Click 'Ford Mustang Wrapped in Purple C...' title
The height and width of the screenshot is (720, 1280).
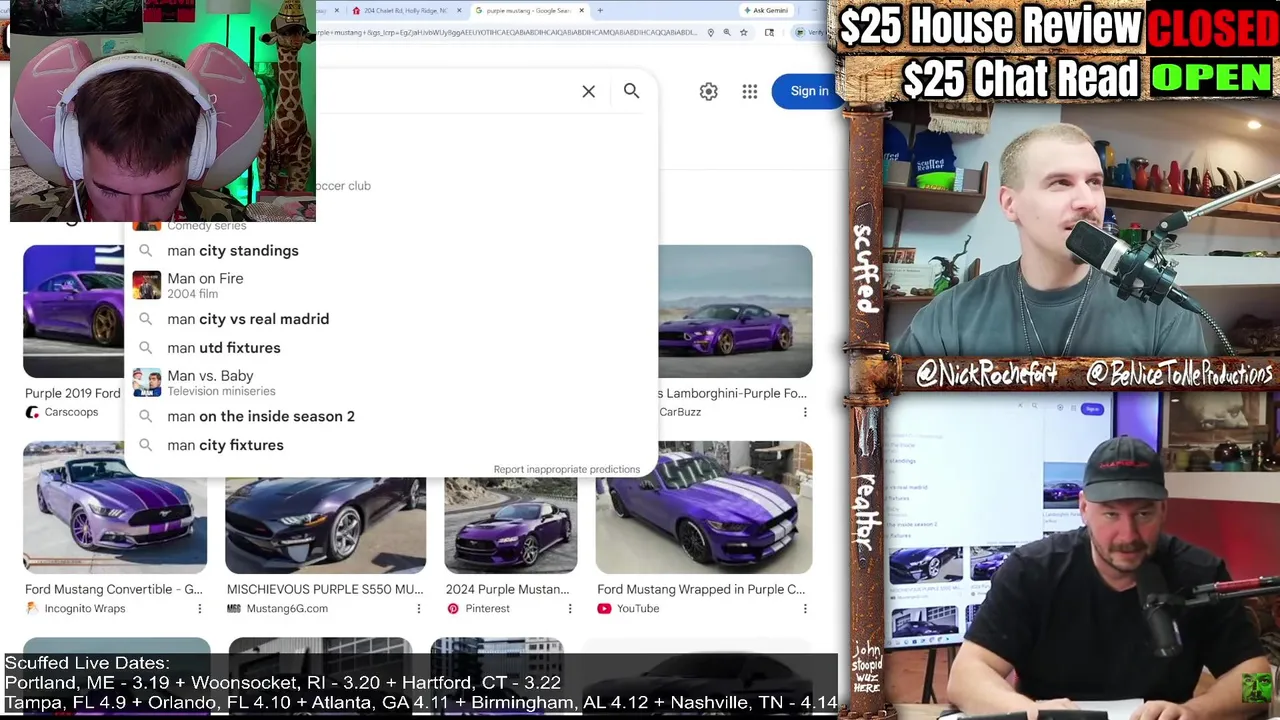click(701, 589)
